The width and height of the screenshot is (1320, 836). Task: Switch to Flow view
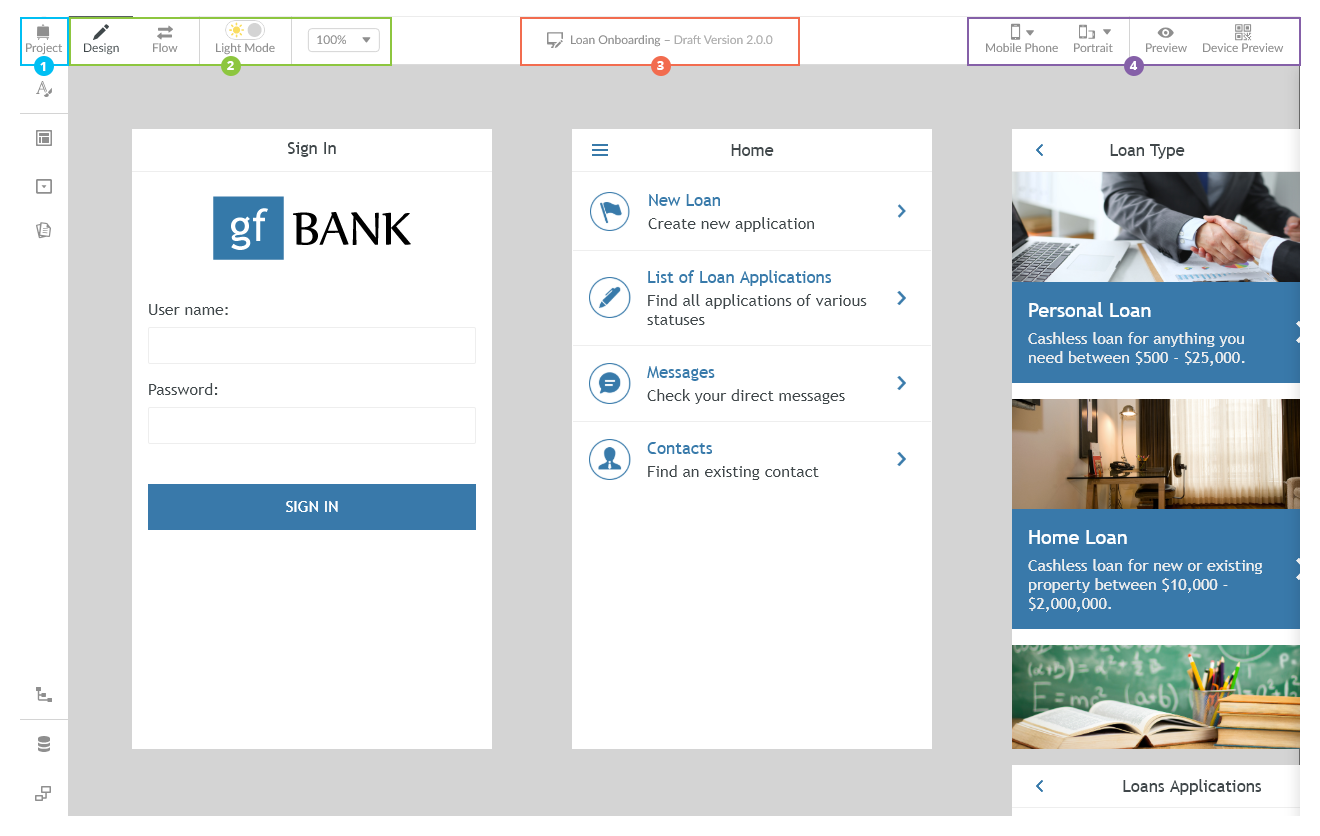click(165, 40)
